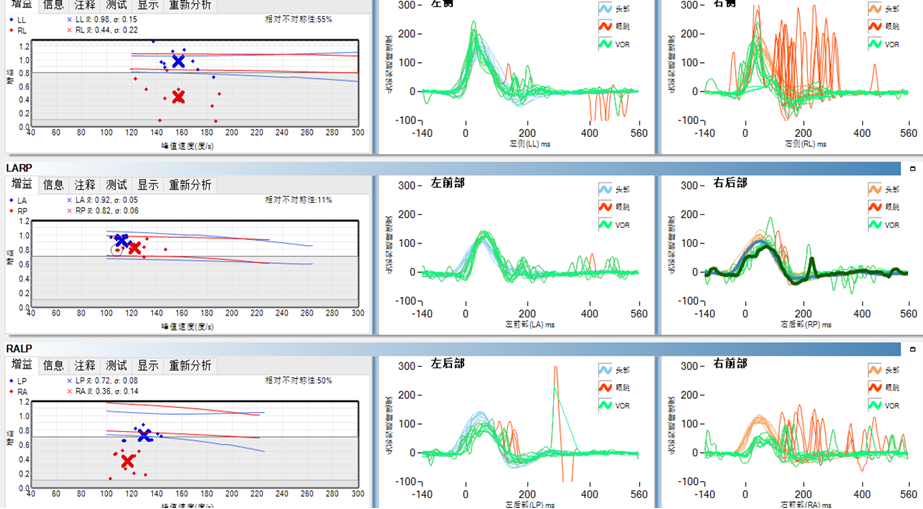Image resolution: width=923 pixels, height=509 pixels.
Task: Click the red RL legend entry in lateral panel
Action: tap(18, 31)
